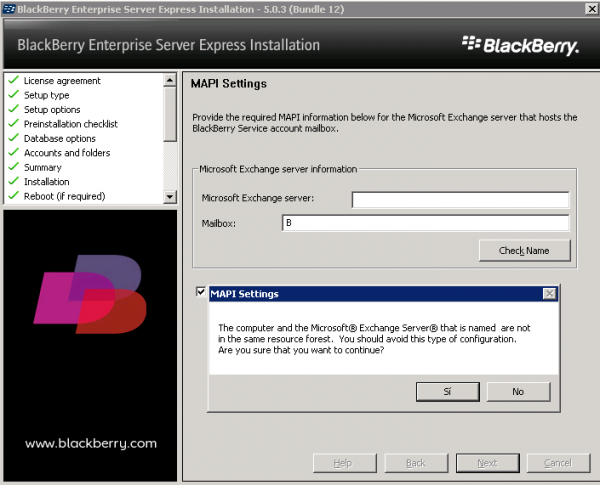Click the Cancel button

558,463
